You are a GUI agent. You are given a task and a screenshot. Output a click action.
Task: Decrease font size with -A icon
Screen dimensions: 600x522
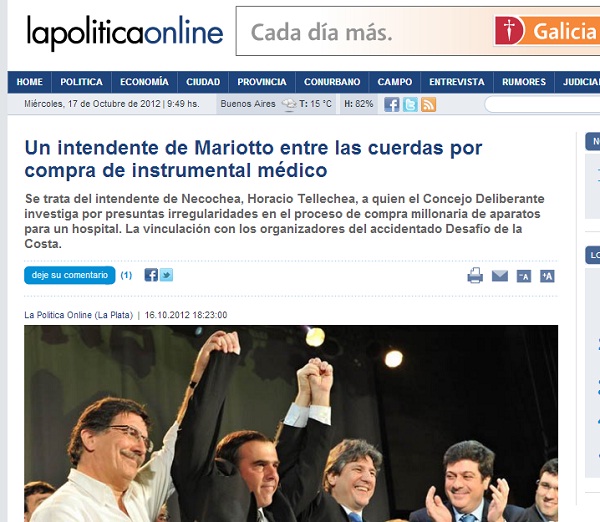524,276
